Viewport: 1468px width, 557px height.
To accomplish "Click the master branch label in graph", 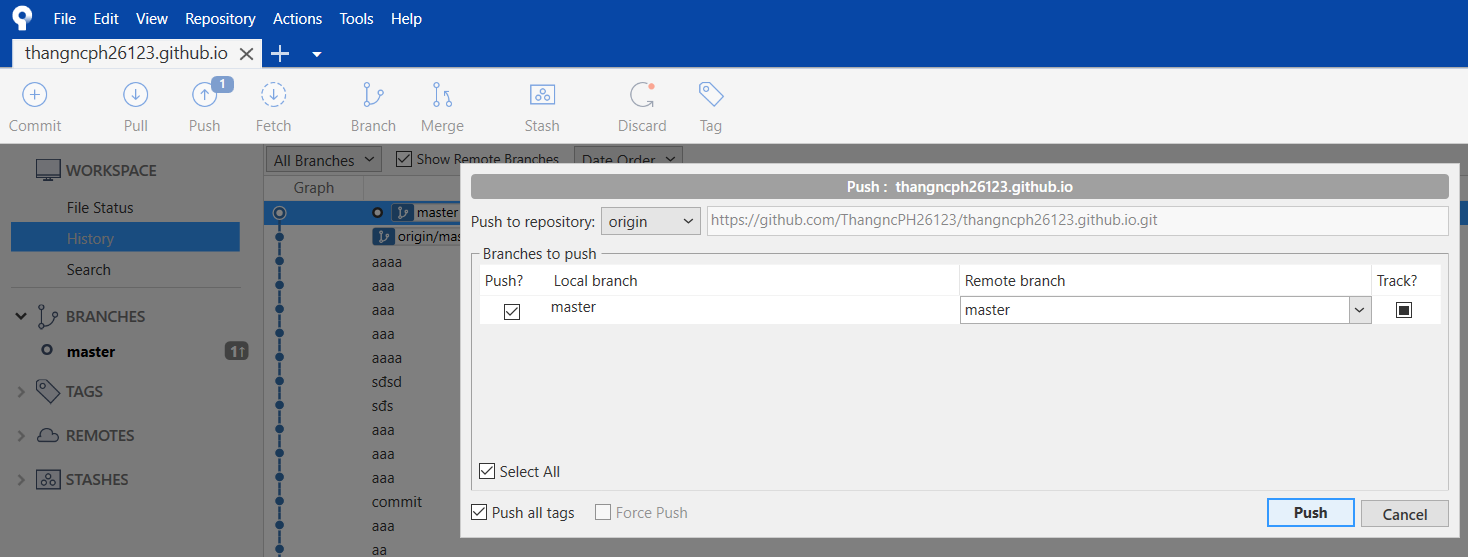I will pos(425,212).
